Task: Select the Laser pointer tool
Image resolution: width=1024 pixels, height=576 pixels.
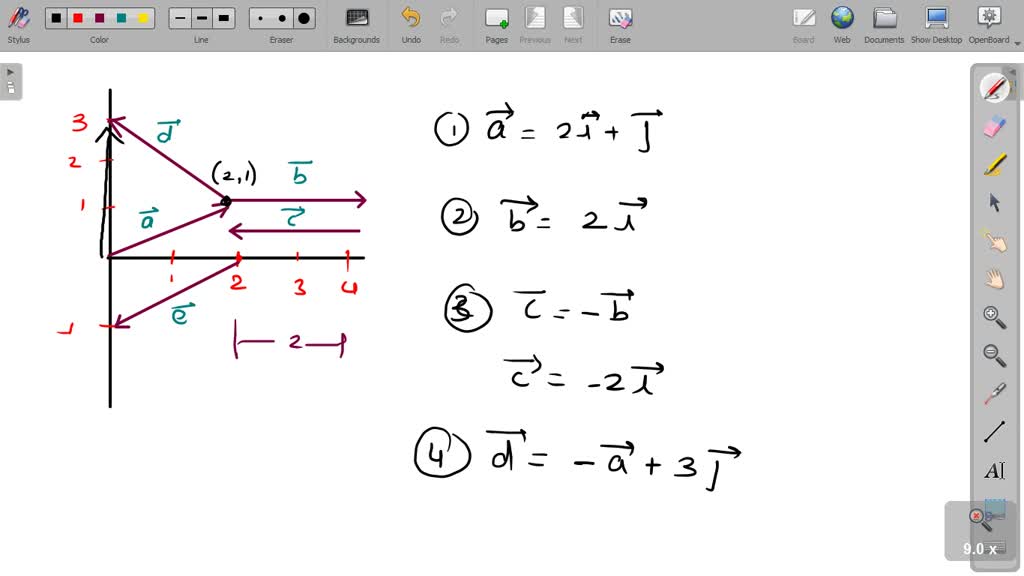Action: click(x=994, y=240)
